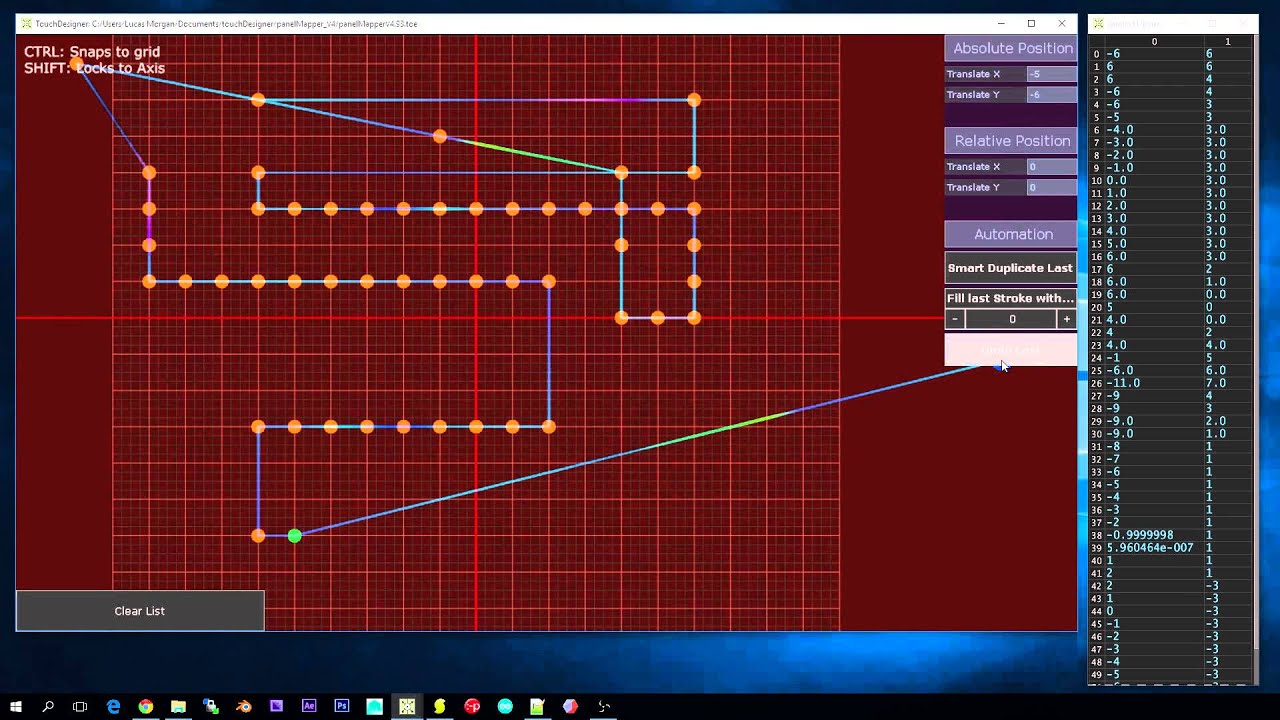The height and width of the screenshot is (720, 1280).
Task: Click the fill count value field showing 0
Action: 1011,319
